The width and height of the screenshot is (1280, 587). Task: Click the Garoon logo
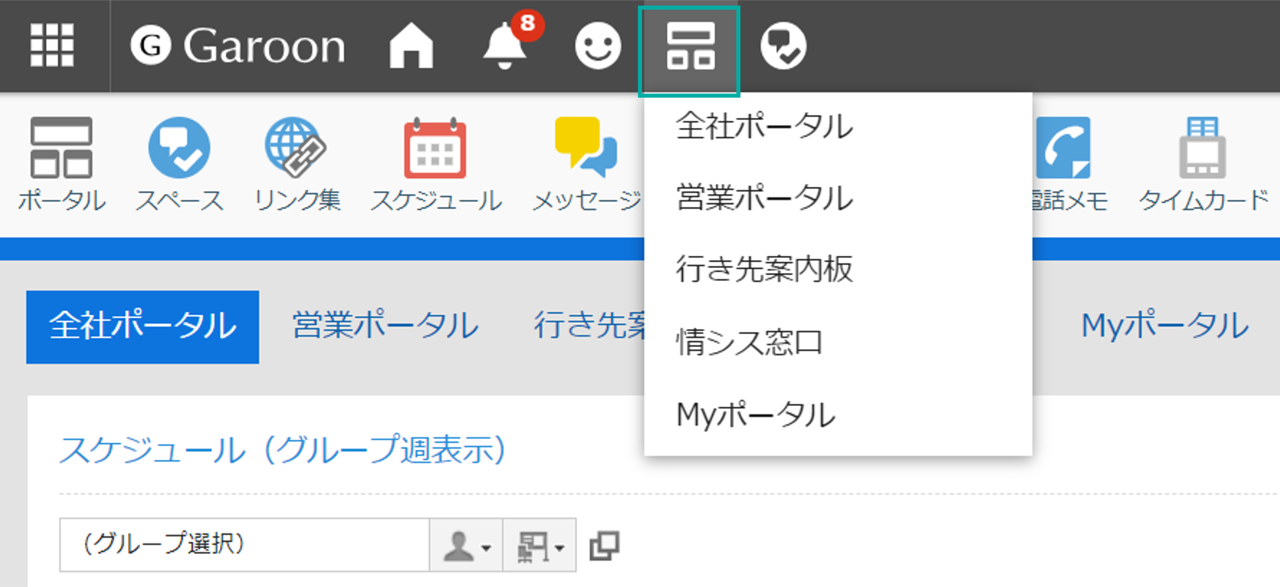pyautogui.click(x=238, y=46)
